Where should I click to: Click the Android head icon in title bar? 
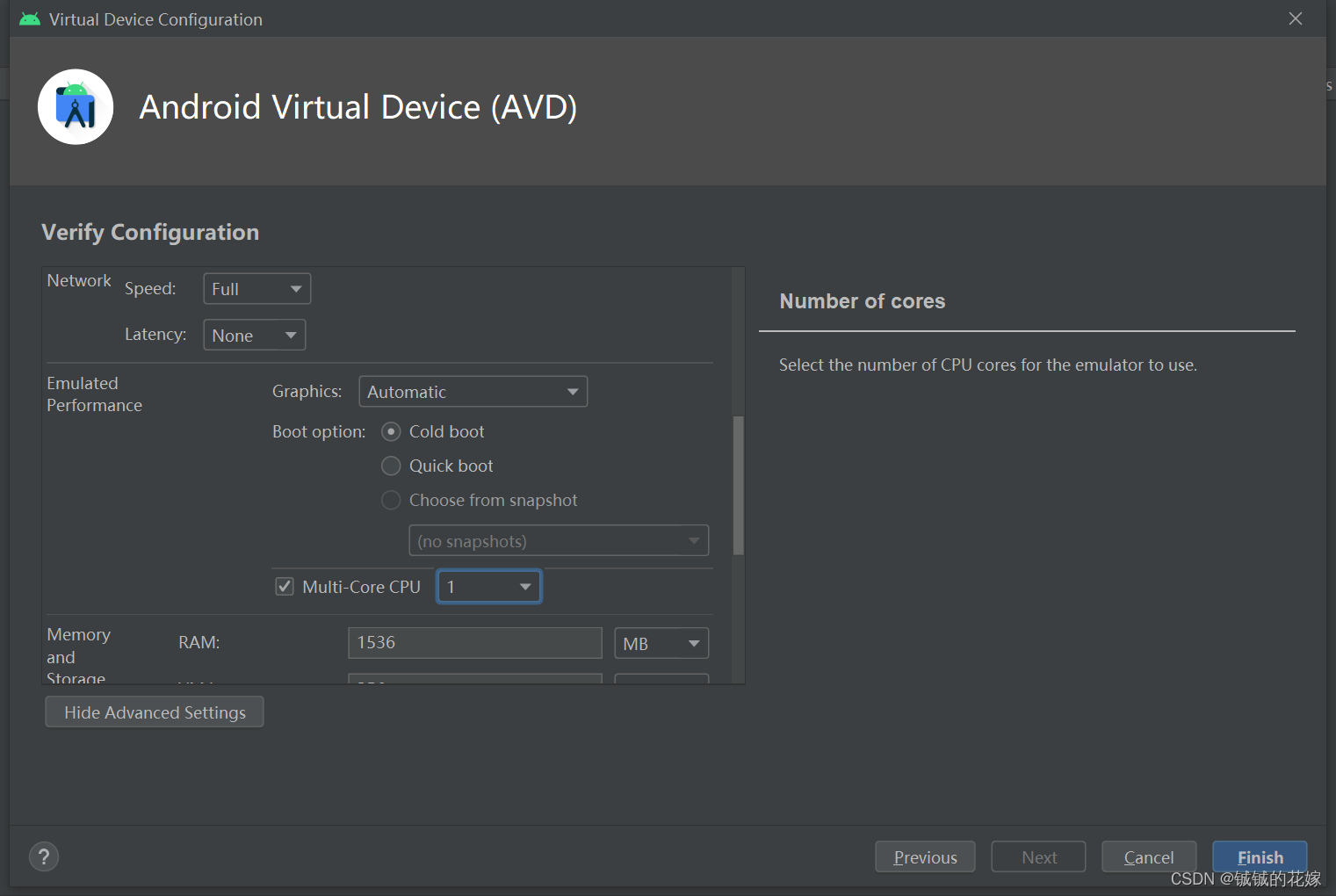[x=30, y=19]
